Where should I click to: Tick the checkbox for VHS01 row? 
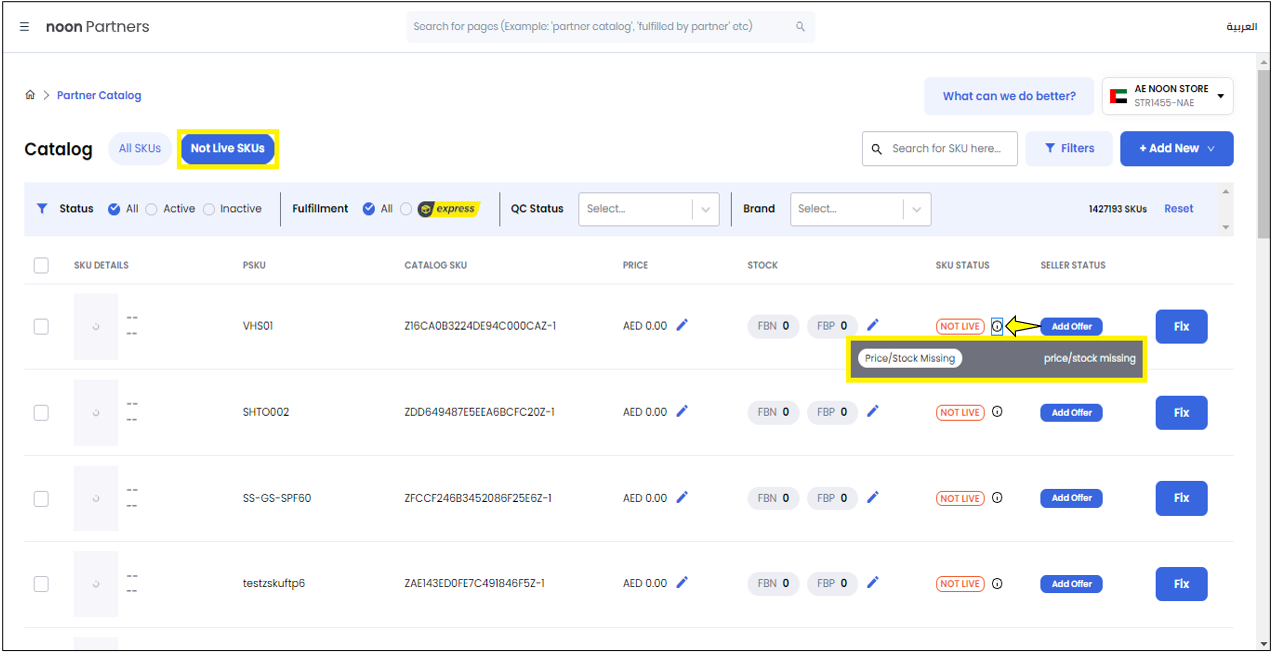point(41,326)
